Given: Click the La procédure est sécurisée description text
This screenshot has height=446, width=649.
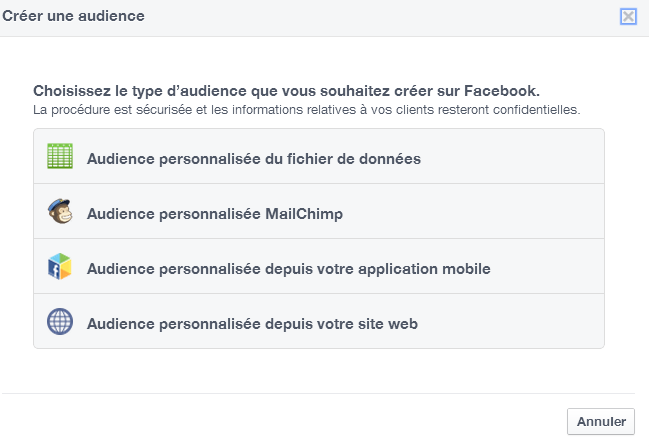Looking at the screenshot, I should (307, 110).
